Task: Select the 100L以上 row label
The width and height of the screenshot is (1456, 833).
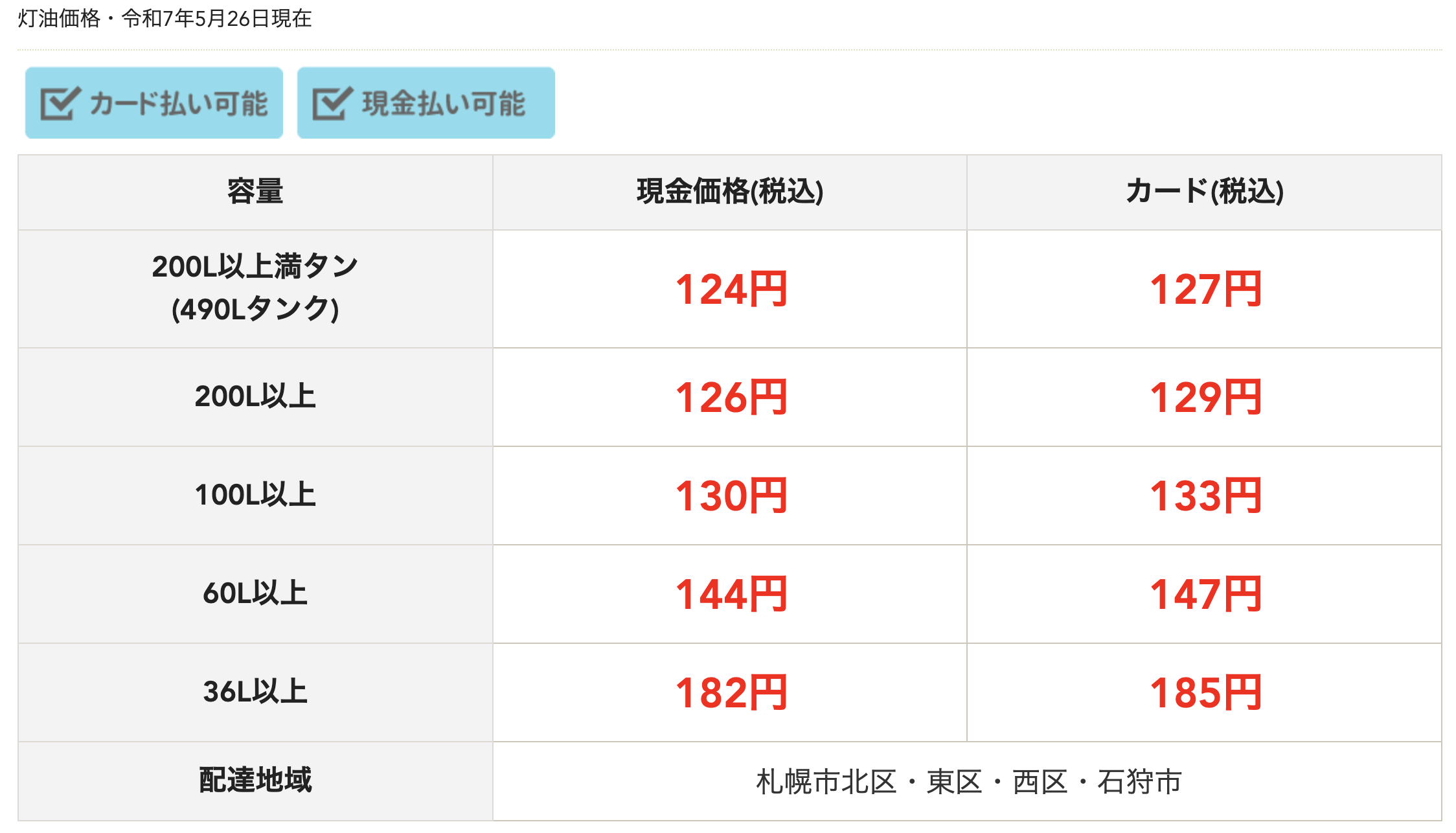Action: point(255,496)
